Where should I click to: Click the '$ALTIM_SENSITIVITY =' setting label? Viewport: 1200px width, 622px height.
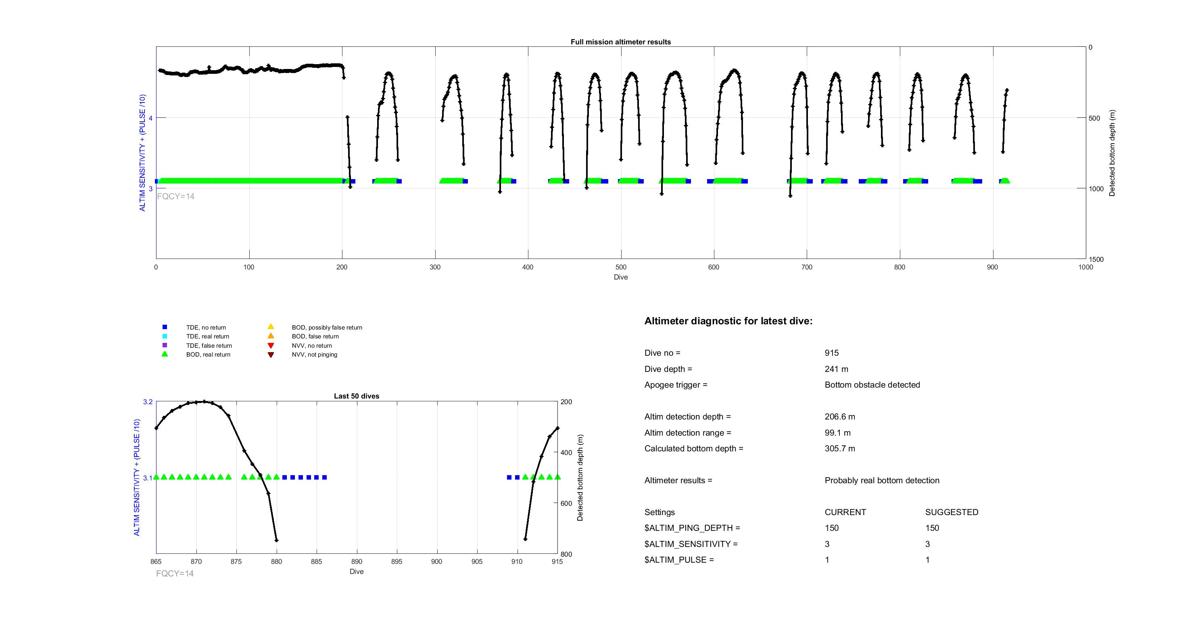(691, 544)
